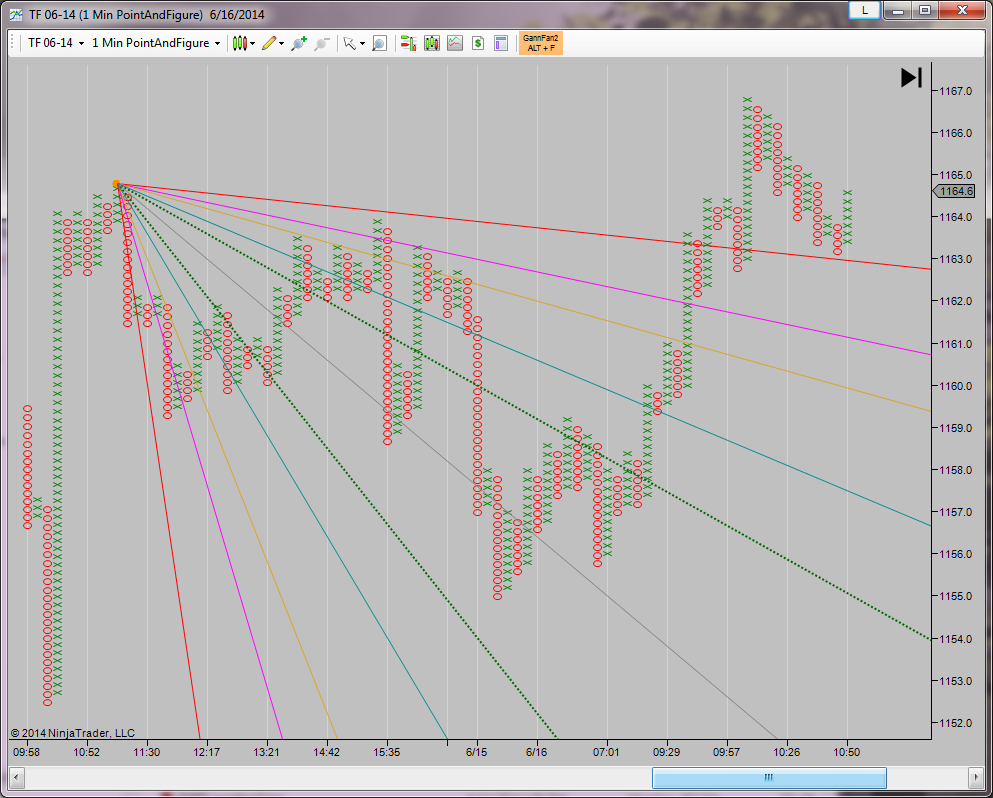Open the indicators icon
Viewport: 993px width, 798px height.
click(455, 44)
